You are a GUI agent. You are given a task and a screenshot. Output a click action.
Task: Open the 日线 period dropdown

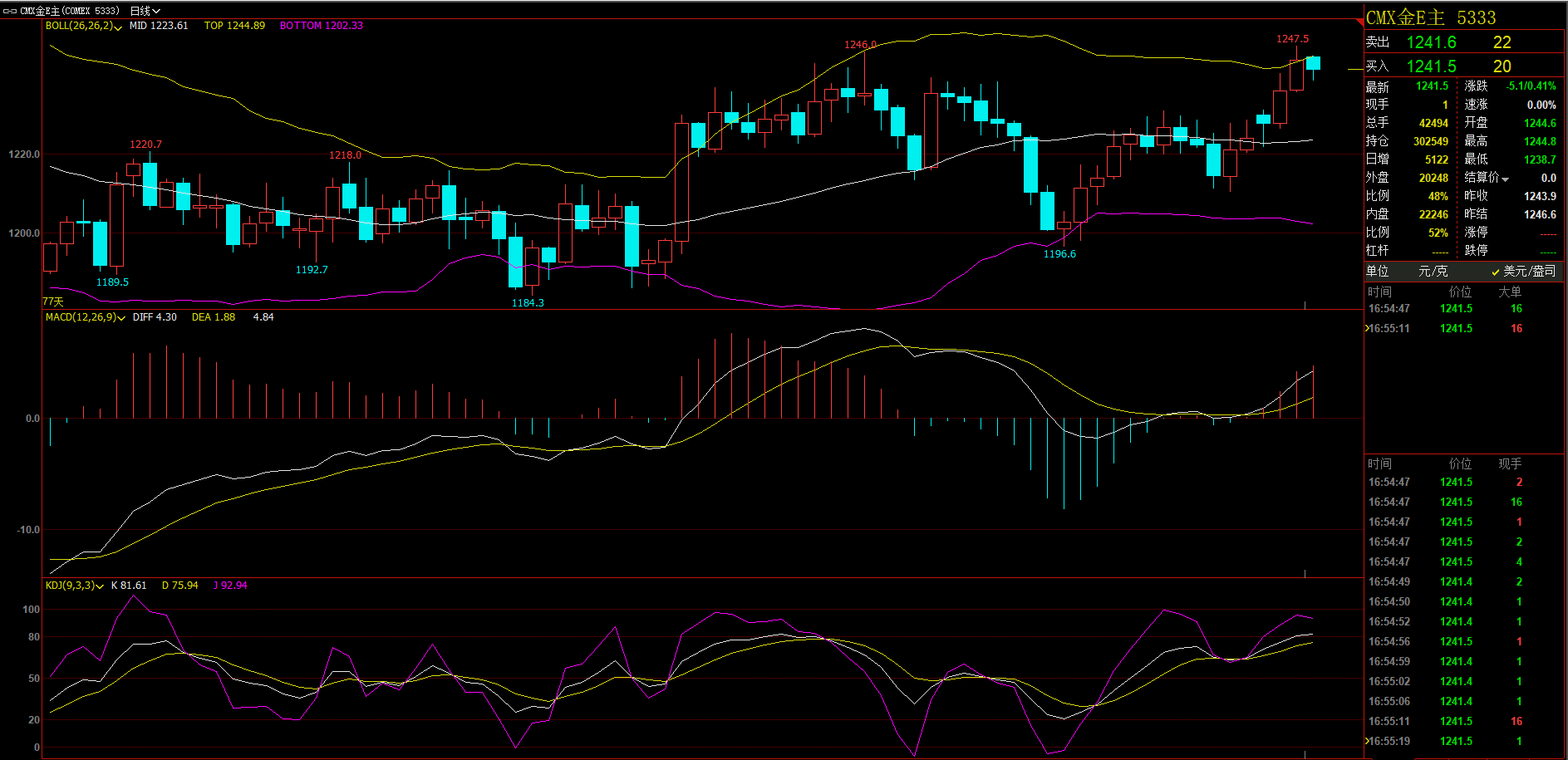point(145,11)
